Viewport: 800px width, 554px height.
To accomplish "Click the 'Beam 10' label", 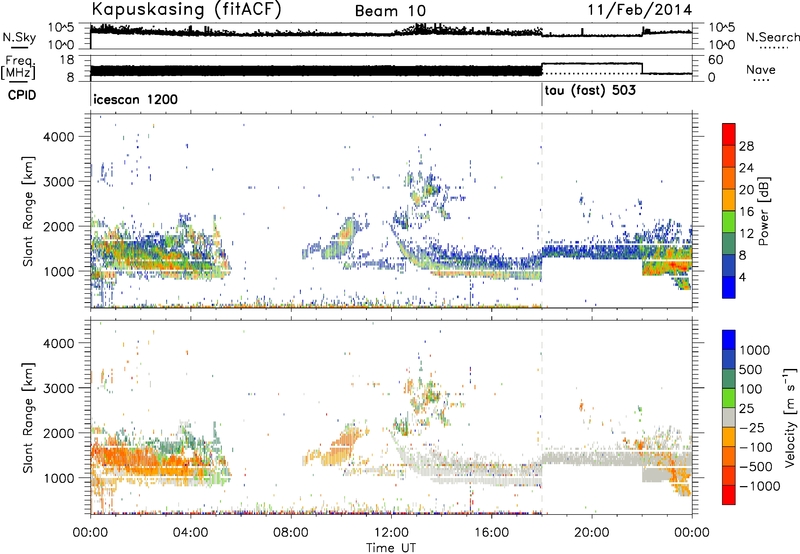I will pos(390,11).
